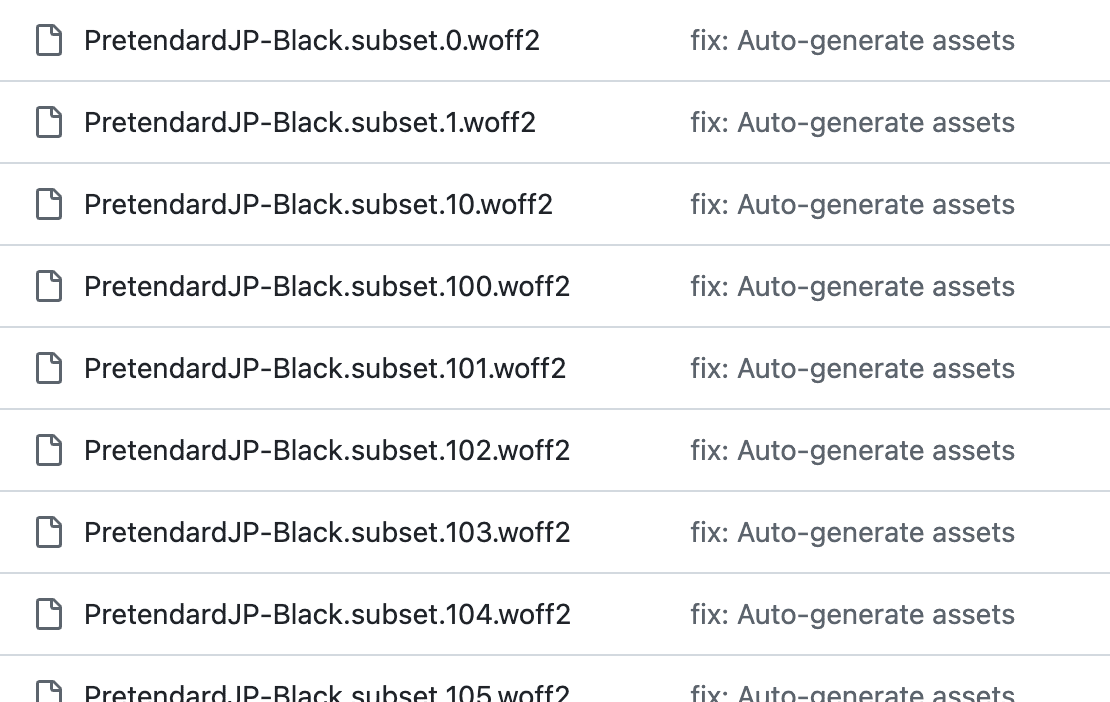The height and width of the screenshot is (702, 1110).
Task: View commit message for subset.100.woff2 row
Action: click(852, 287)
